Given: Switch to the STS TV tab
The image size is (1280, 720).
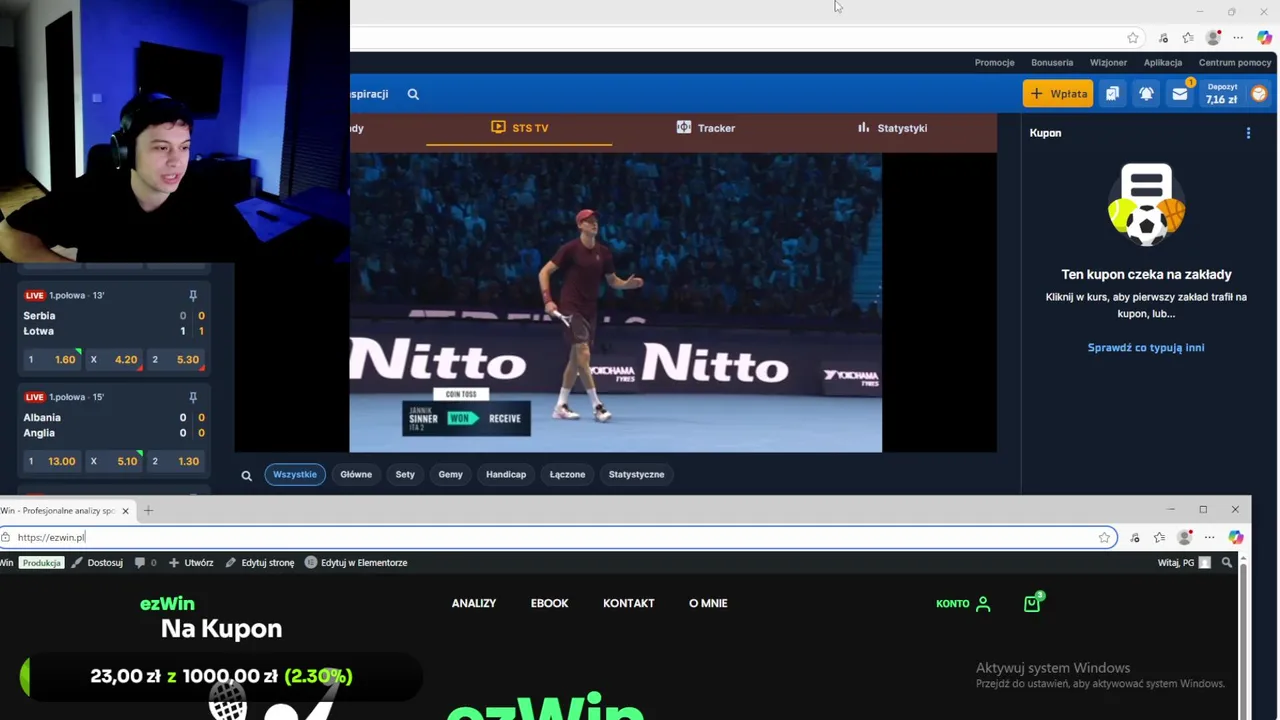Looking at the screenshot, I should 520,128.
